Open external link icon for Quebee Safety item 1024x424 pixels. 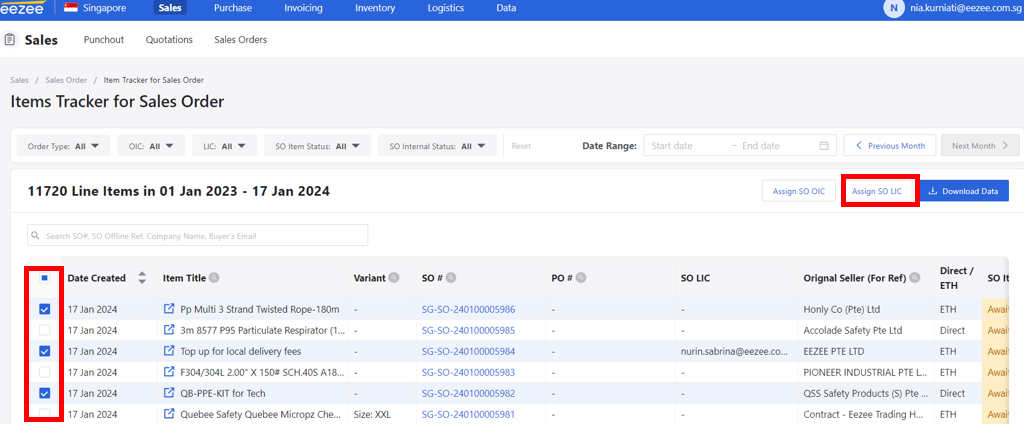169,414
